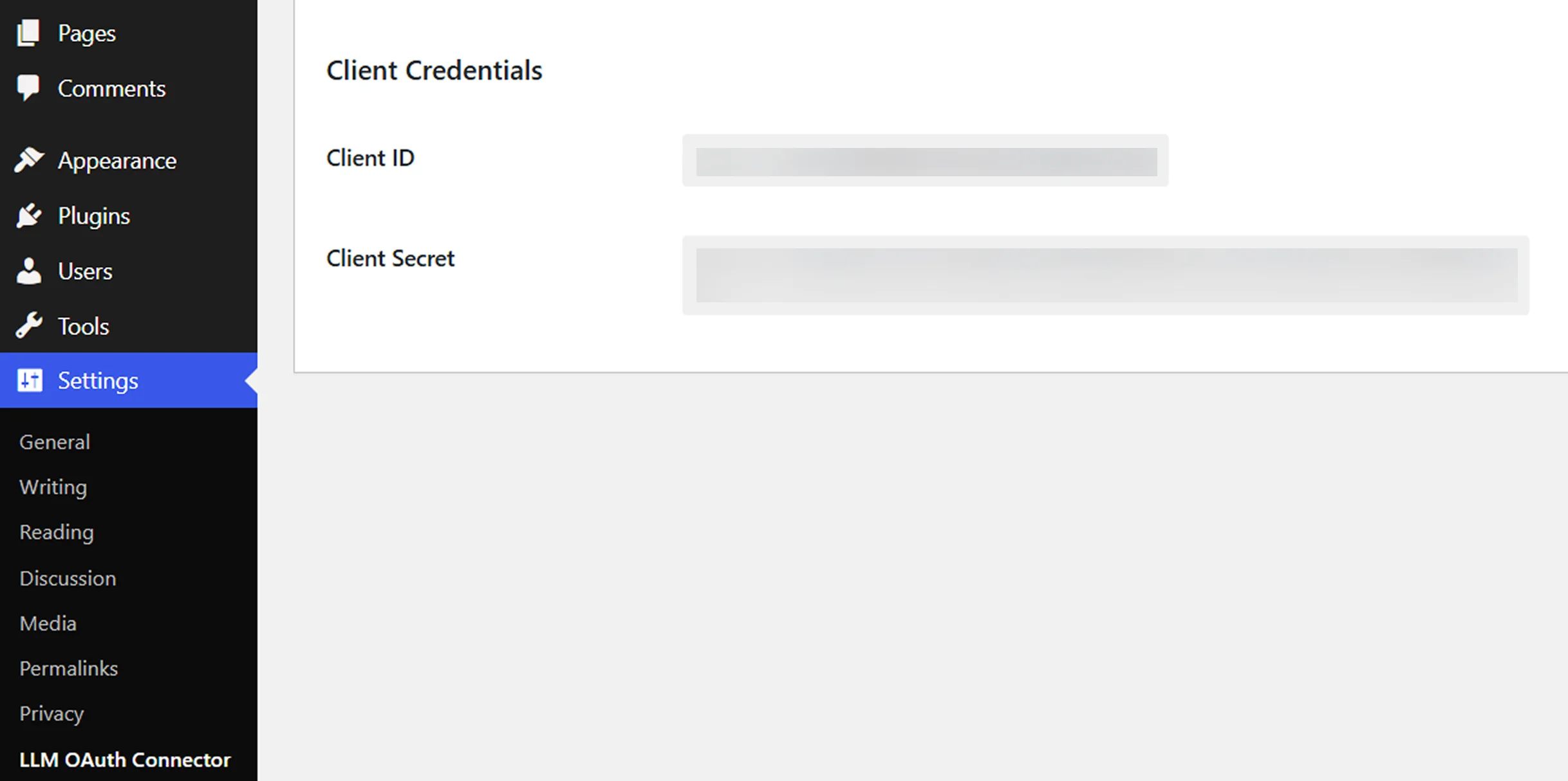Click the Pages text link
Screen dimensions: 1568x781
[86, 32]
